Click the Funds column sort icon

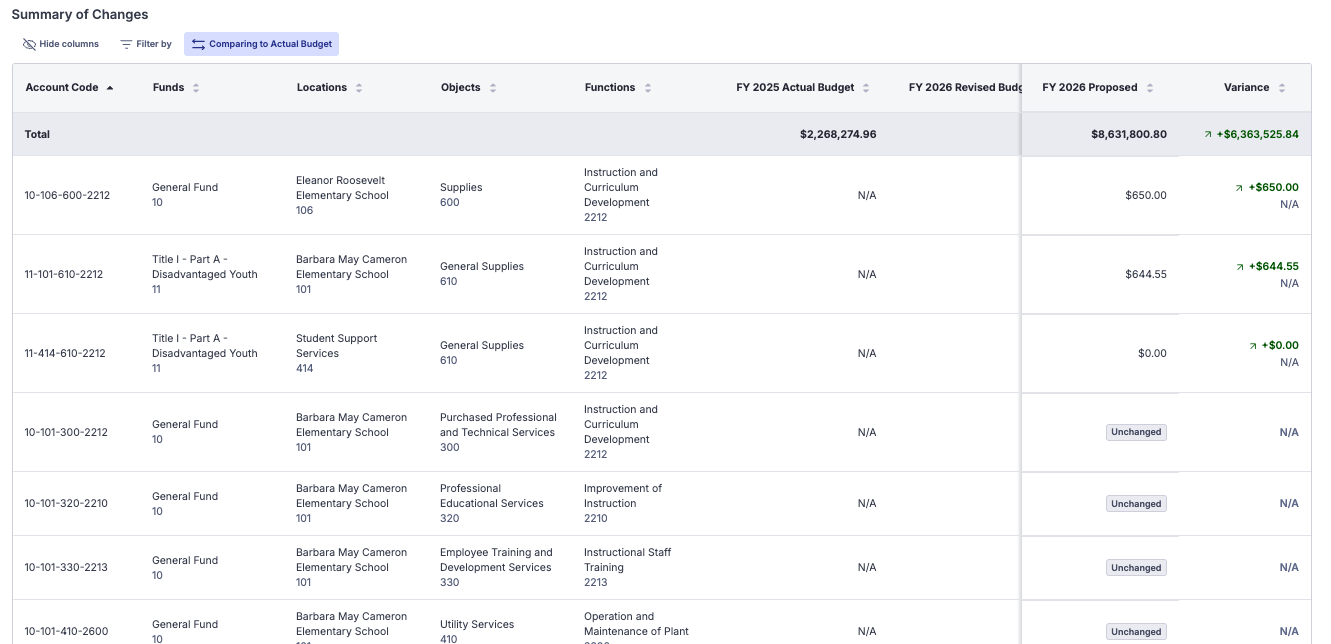pos(196,88)
